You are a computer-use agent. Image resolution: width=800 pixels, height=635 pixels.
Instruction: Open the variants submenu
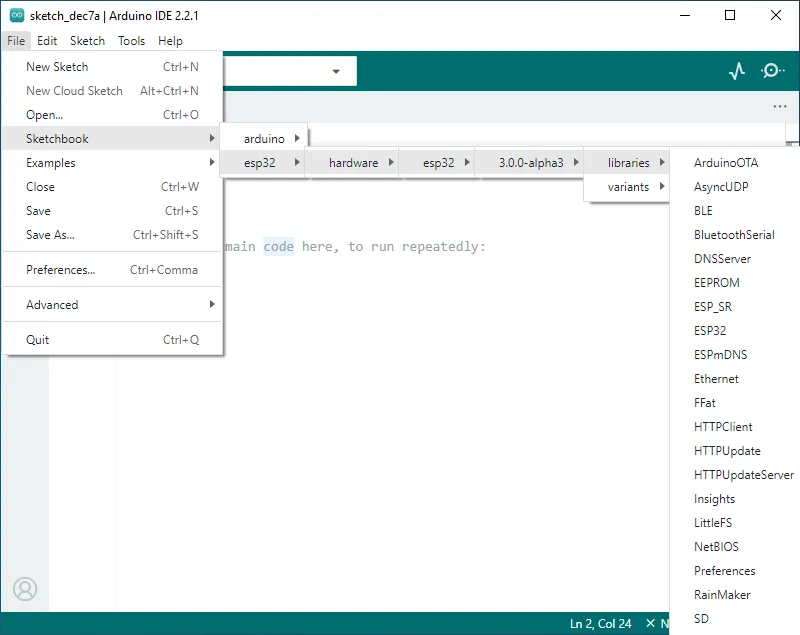pos(628,187)
